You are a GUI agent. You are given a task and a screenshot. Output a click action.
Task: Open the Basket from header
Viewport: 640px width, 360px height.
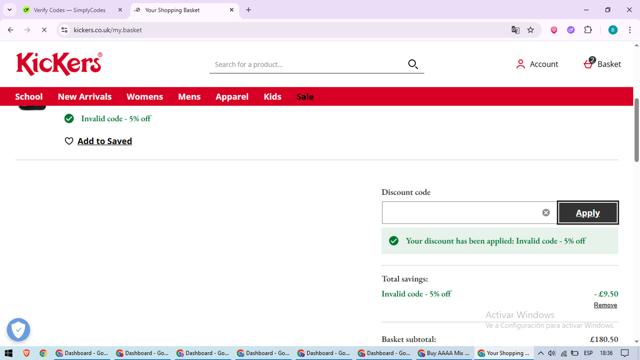point(602,64)
